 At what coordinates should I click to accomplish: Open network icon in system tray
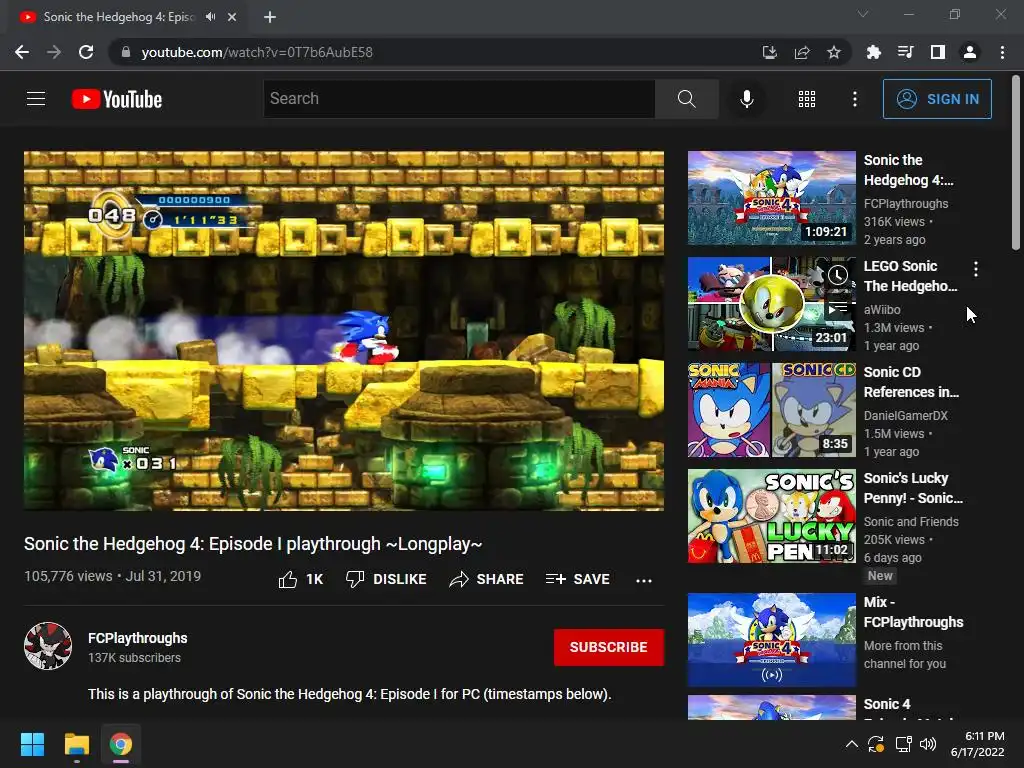(903, 744)
